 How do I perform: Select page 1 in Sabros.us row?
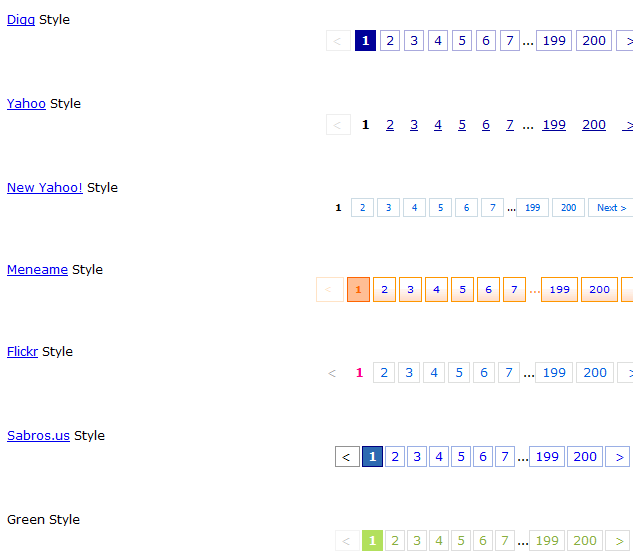click(372, 457)
